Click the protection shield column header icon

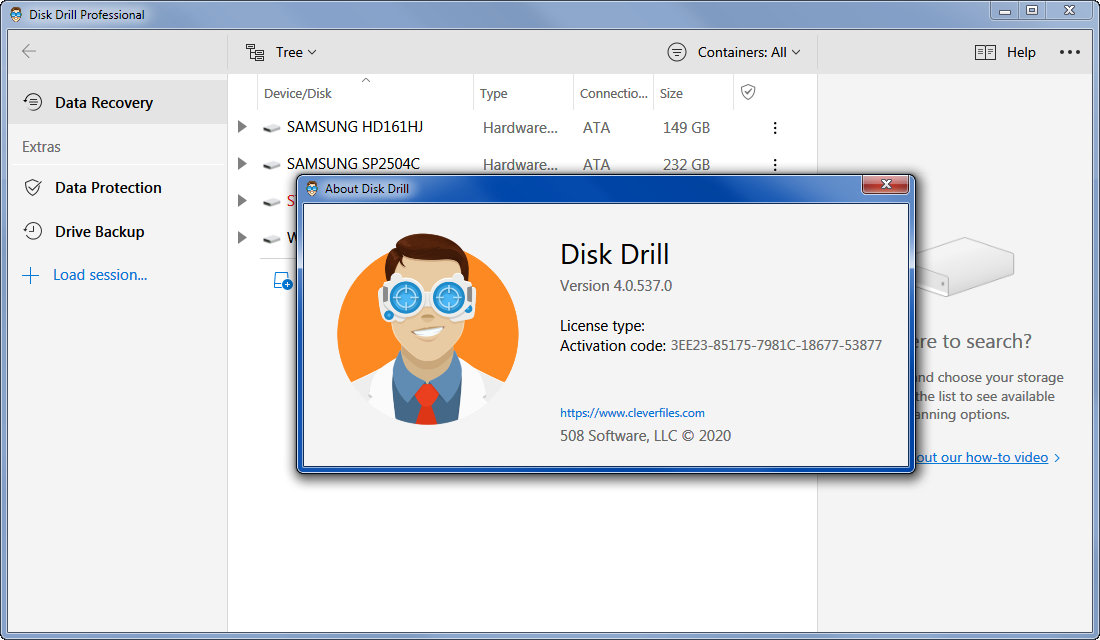[x=748, y=92]
